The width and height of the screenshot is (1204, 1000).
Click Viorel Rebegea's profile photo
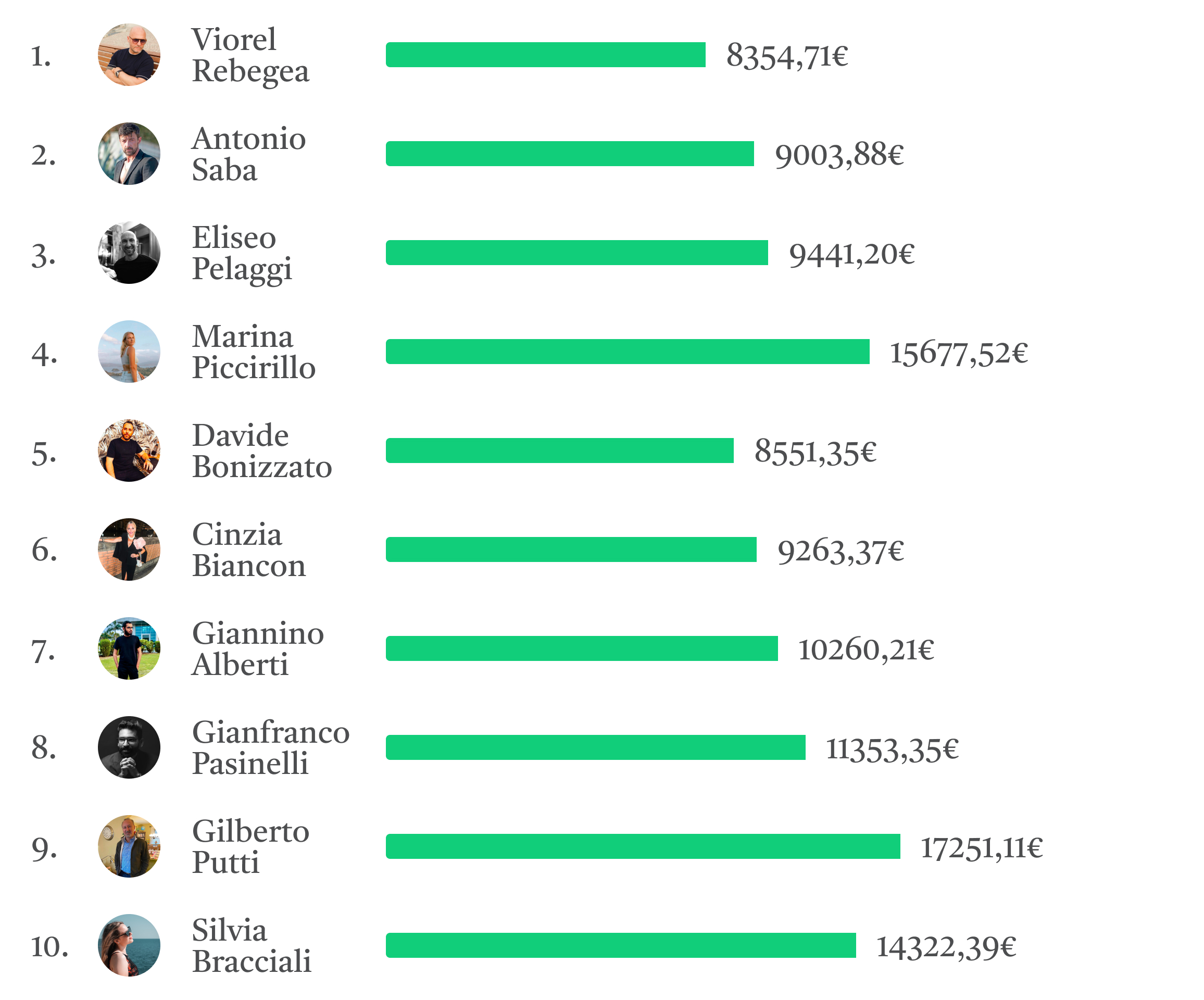point(129,55)
